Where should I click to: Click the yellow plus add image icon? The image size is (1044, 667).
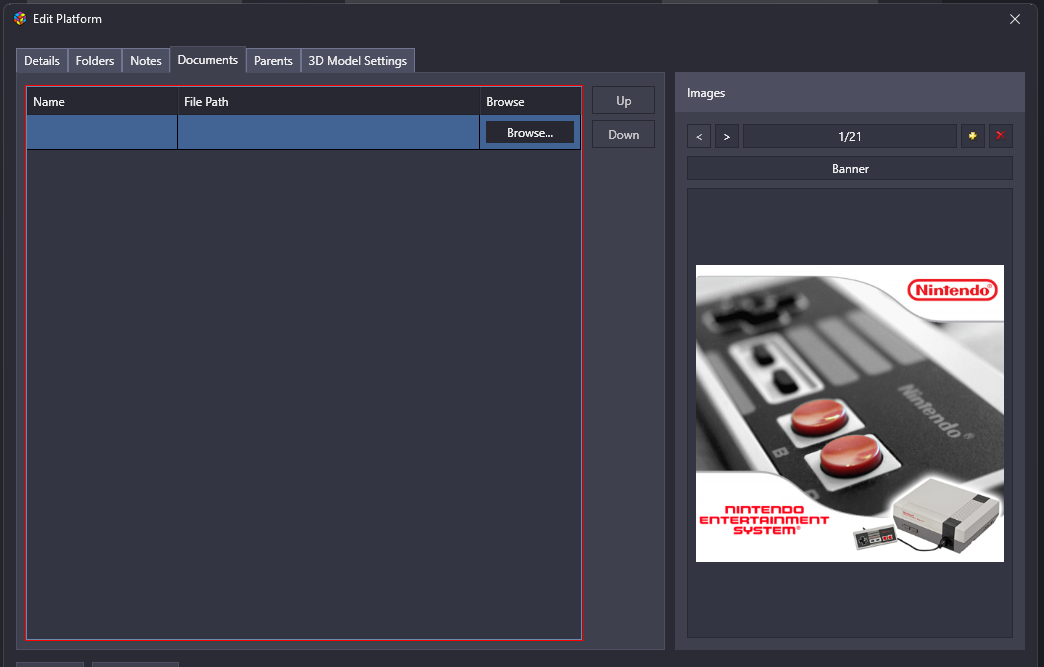972,136
